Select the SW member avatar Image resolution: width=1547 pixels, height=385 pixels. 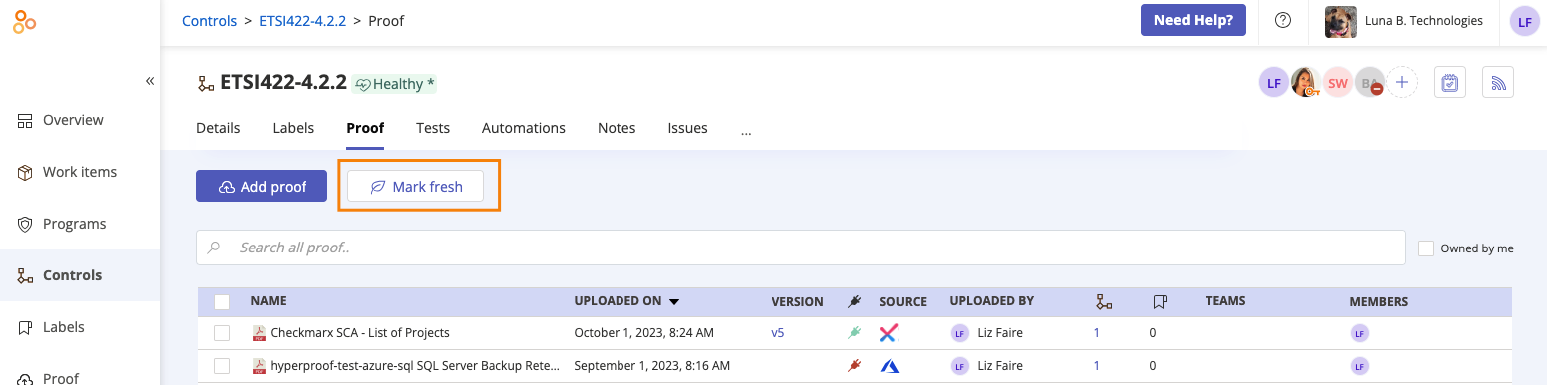[1337, 83]
